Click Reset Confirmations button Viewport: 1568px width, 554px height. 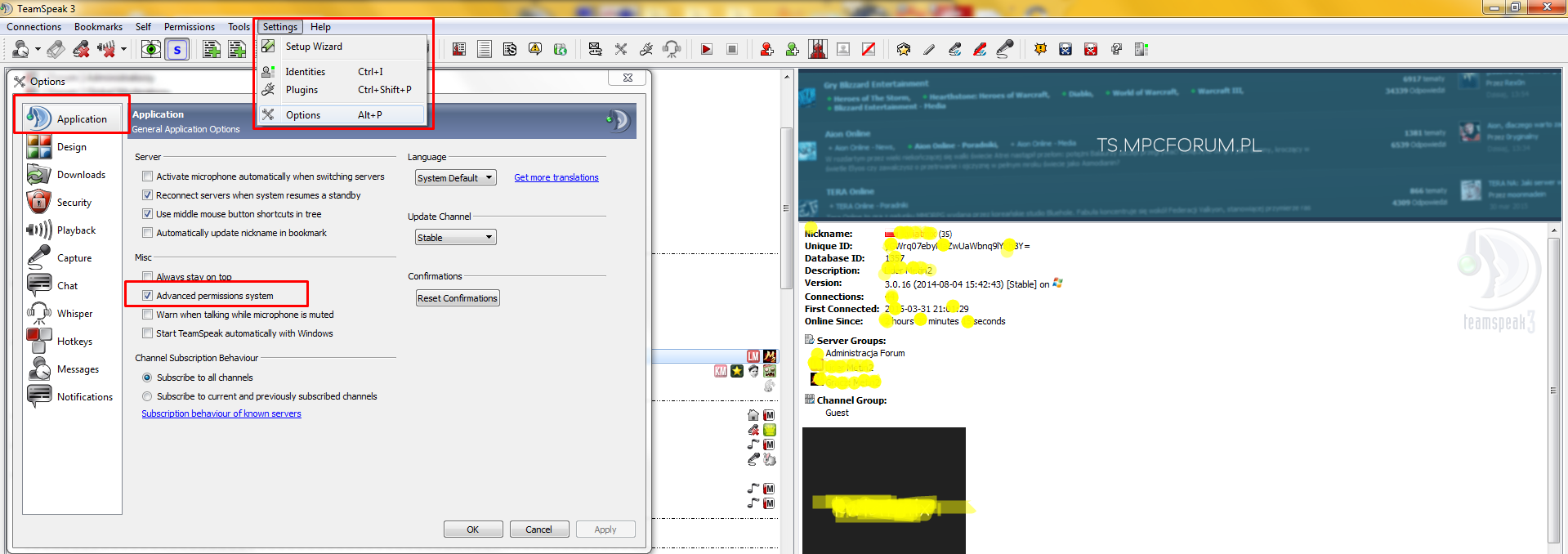click(458, 298)
